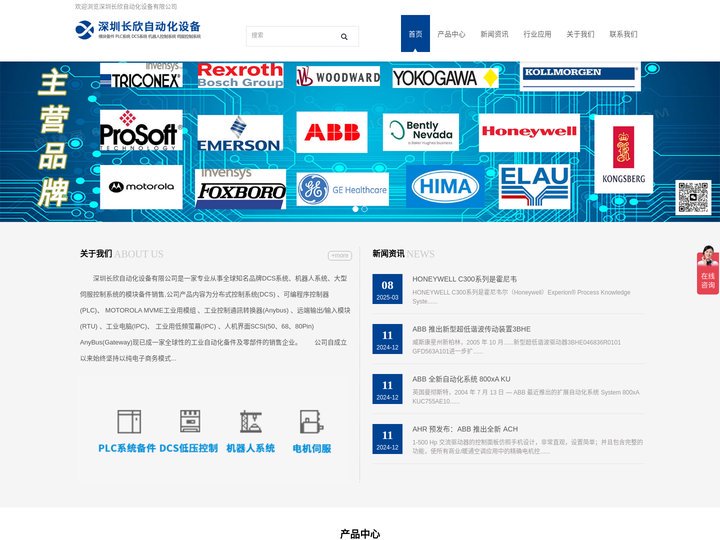
Task: Click the 关于我们 ABOUT US heading
Action: [x=122, y=254]
